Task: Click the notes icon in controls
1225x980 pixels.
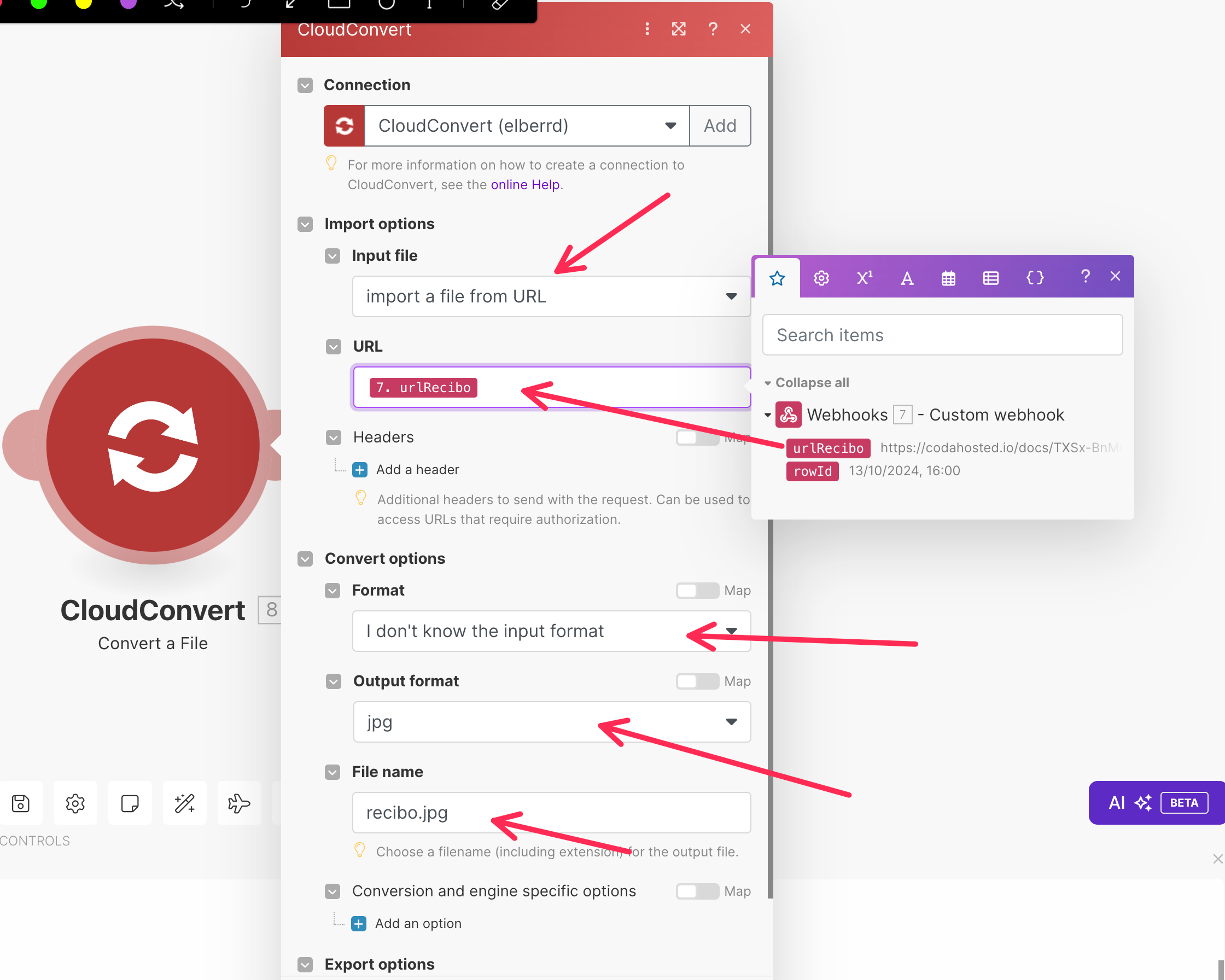Action: [x=130, y=803]
